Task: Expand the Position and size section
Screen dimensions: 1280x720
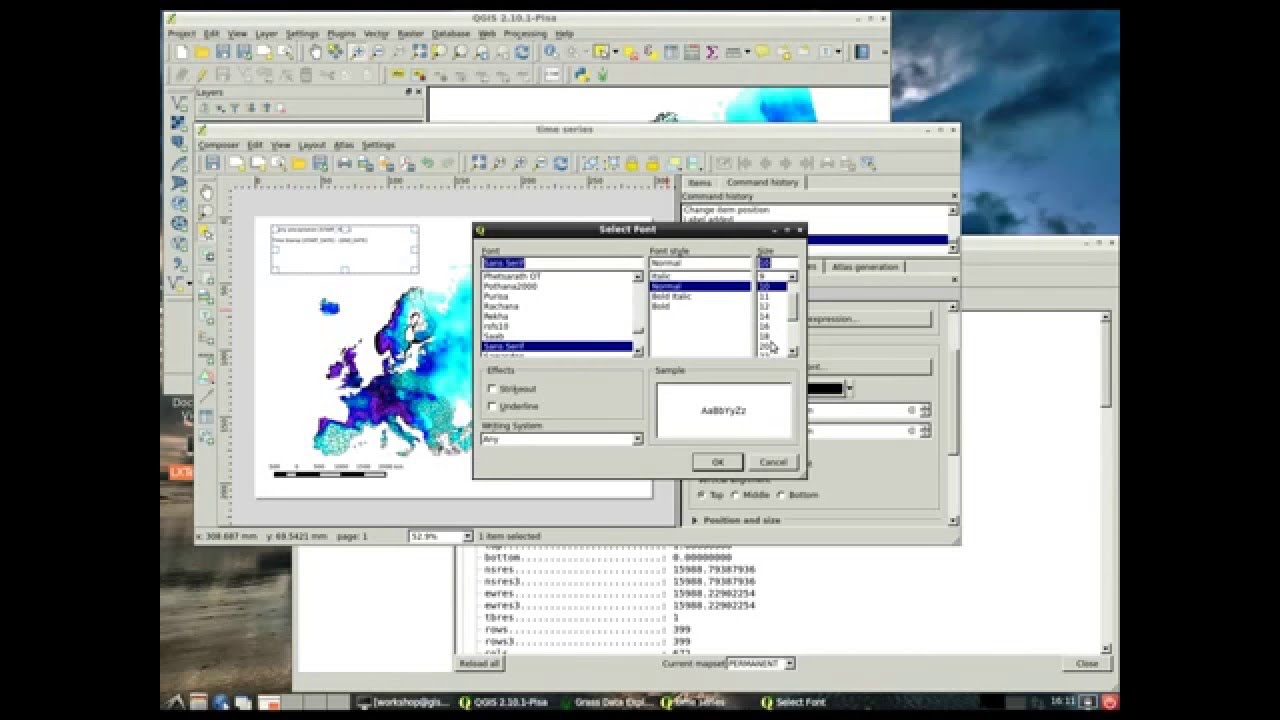Action: 696,521
